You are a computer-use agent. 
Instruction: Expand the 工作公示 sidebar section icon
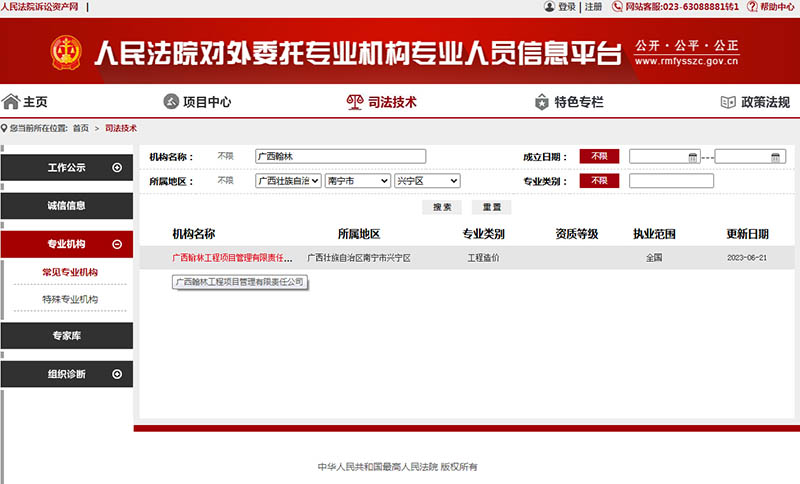tap(117, 167)
